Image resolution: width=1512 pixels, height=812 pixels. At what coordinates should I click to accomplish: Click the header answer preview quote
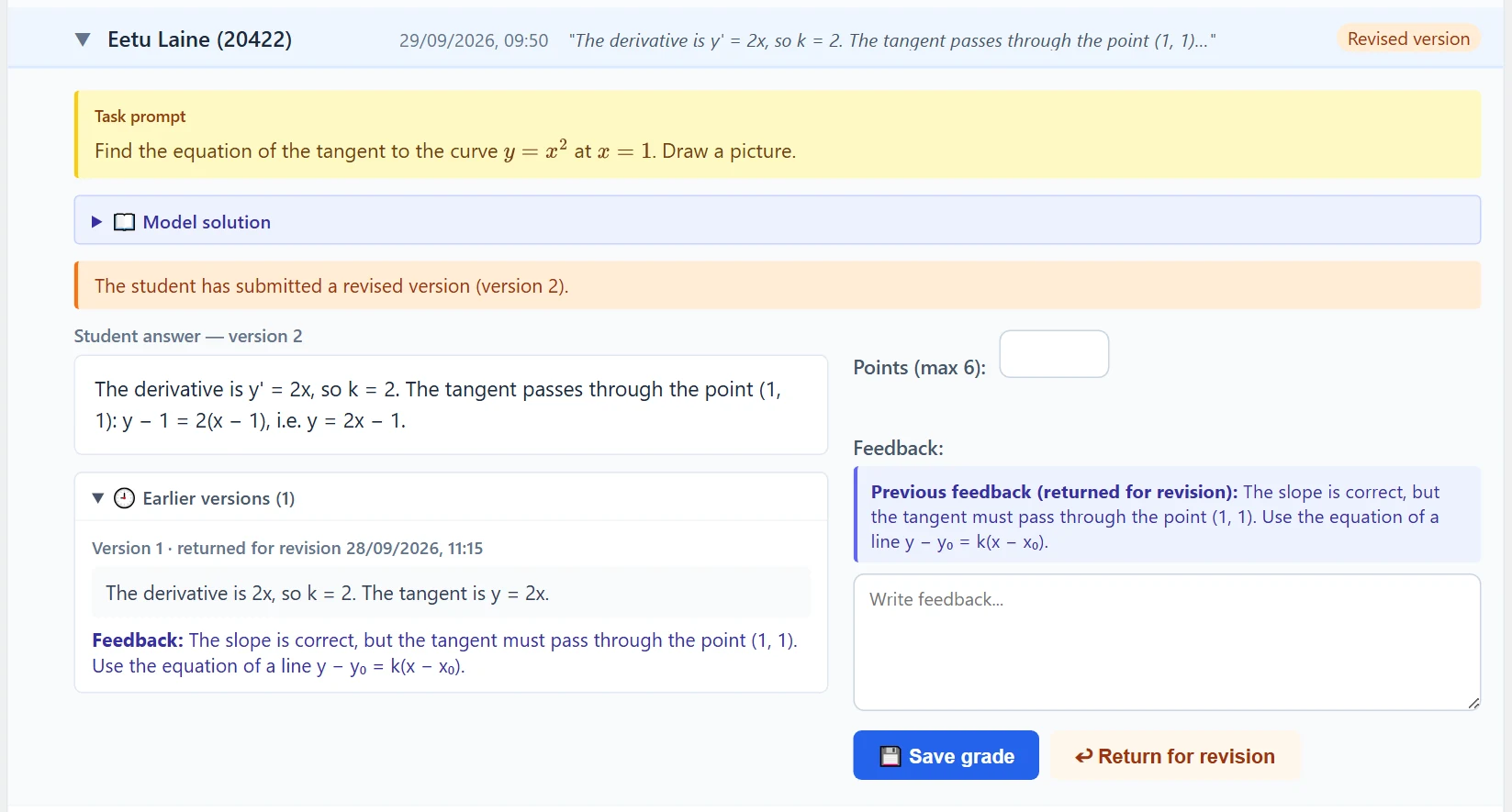pyautogui.click(x=892, y=40)
